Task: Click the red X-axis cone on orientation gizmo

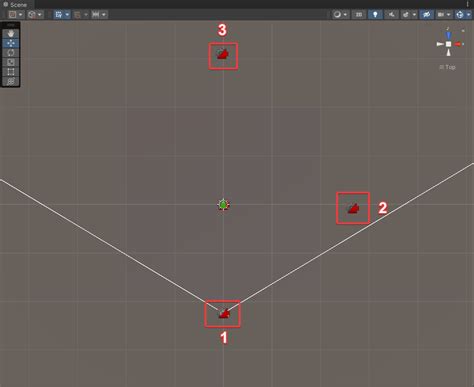Action: [459, 44]
